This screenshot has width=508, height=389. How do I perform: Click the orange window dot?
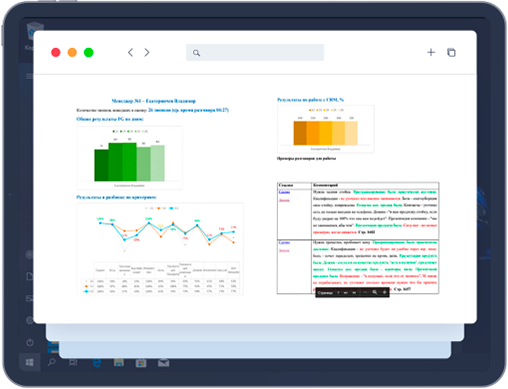pos(72,52)
